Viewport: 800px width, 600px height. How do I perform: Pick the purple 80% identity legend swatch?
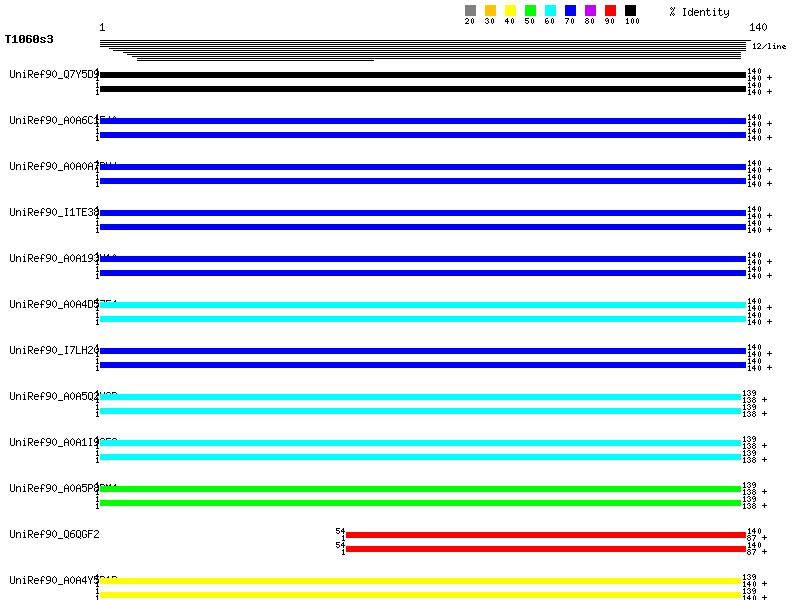click(590, 10)
